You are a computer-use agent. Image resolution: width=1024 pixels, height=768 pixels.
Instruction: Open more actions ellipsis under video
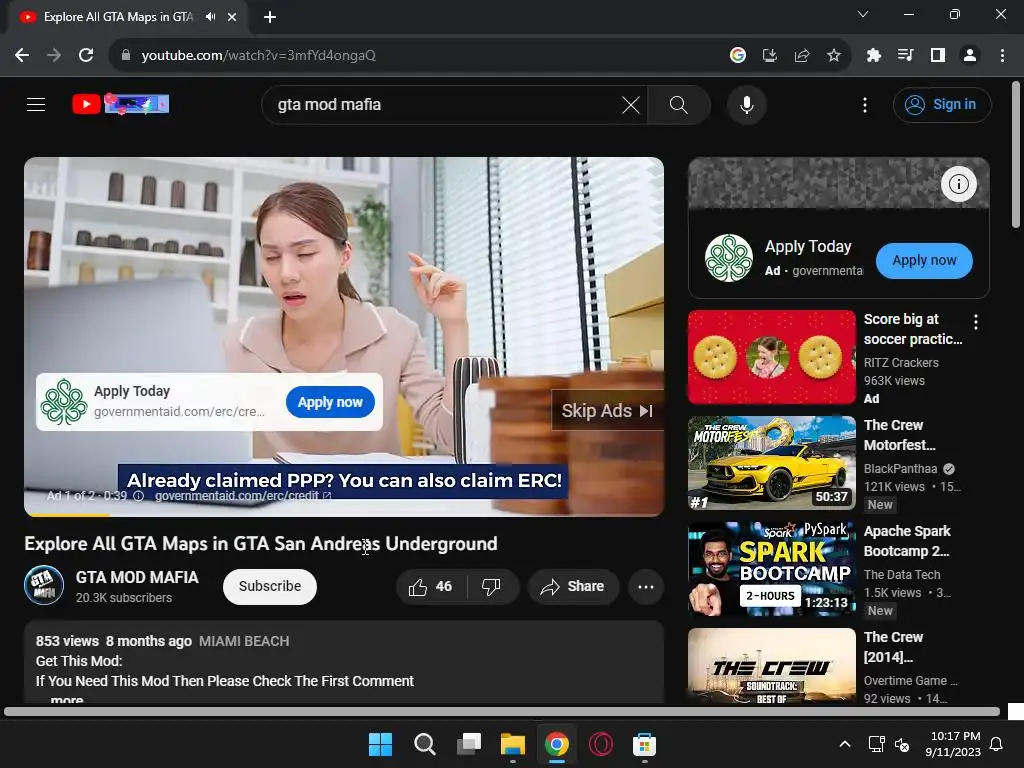click(x=646, y=586)
